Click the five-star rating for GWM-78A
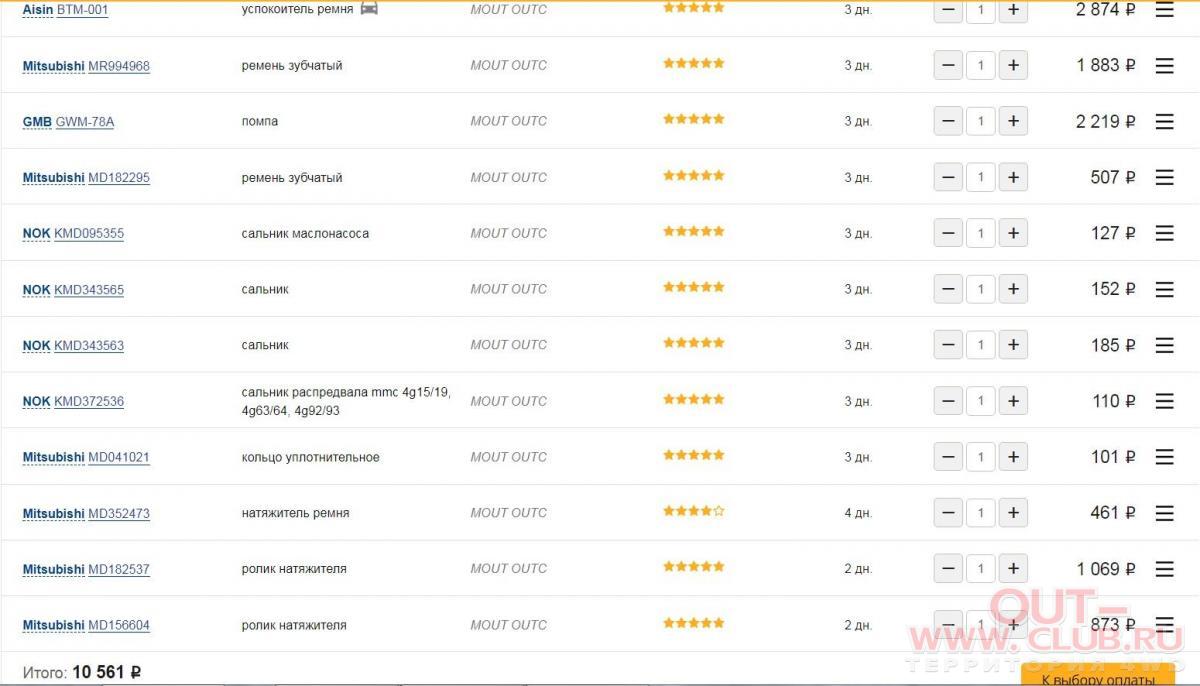The height and width of the screenshot is (686, 1200). (x=694, y=119)
